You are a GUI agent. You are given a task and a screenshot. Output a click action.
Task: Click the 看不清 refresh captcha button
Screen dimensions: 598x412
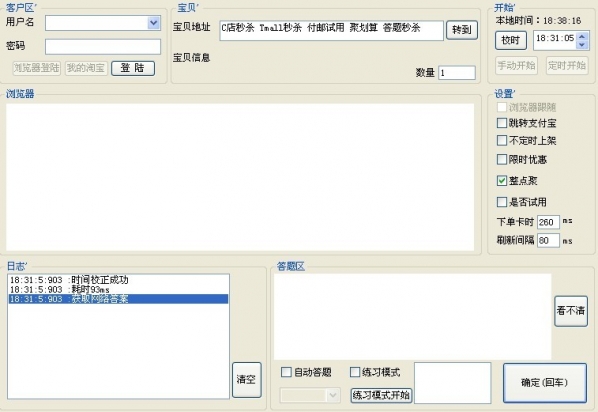click(571, 311)
